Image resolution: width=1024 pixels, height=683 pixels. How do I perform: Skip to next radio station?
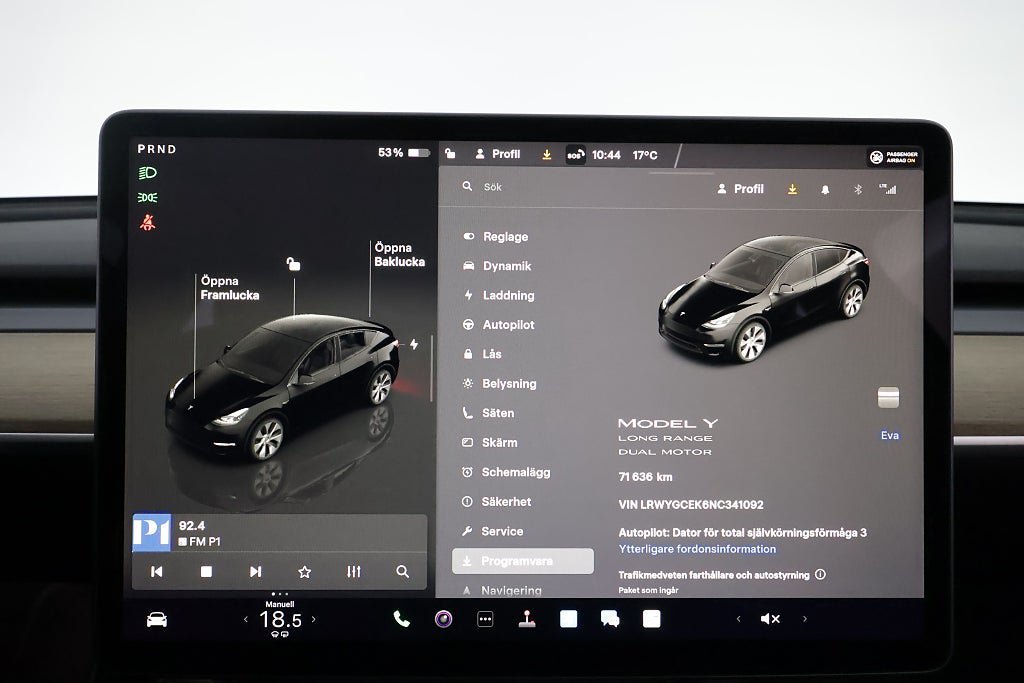pyautogui.click(x=255, y=571)
